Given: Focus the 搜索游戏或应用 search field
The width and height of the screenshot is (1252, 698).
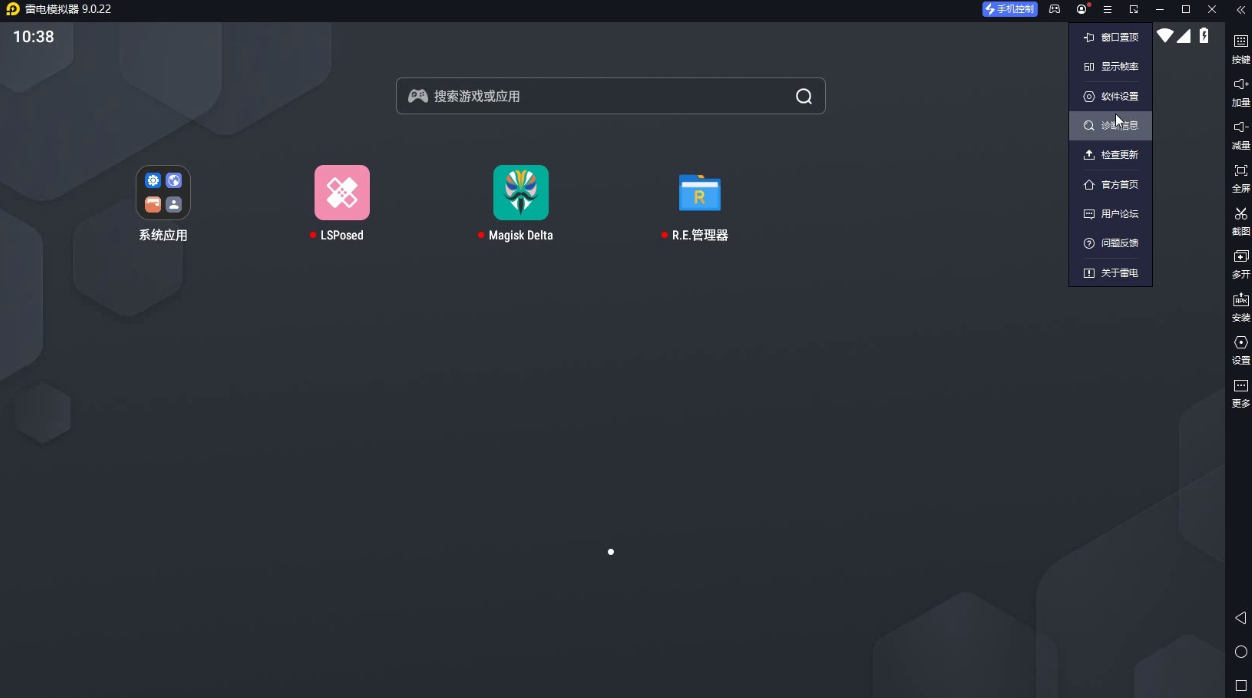Looking at the screenshot, I should click(610, 96).
